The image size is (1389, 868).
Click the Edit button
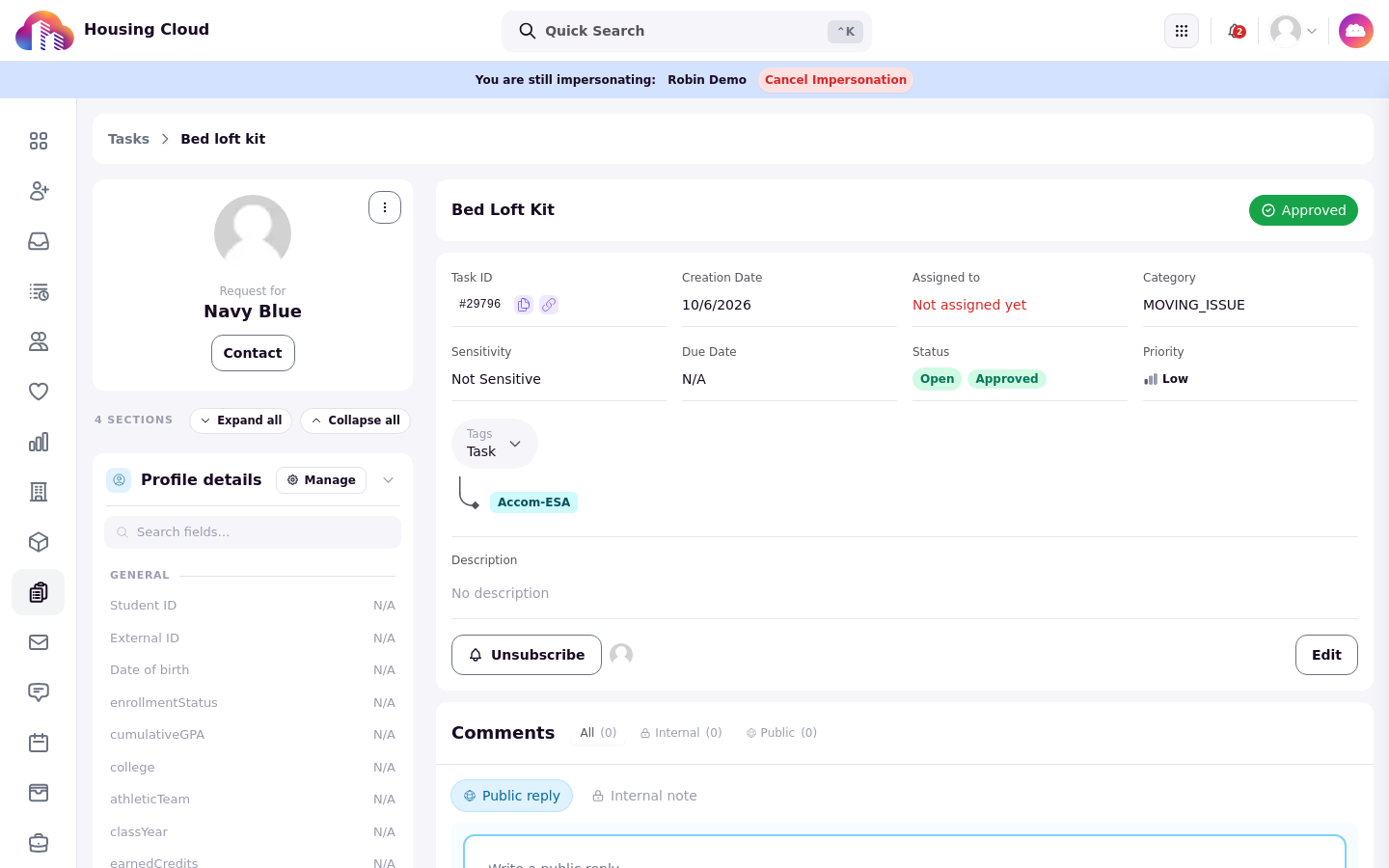tap(1326, 655)
